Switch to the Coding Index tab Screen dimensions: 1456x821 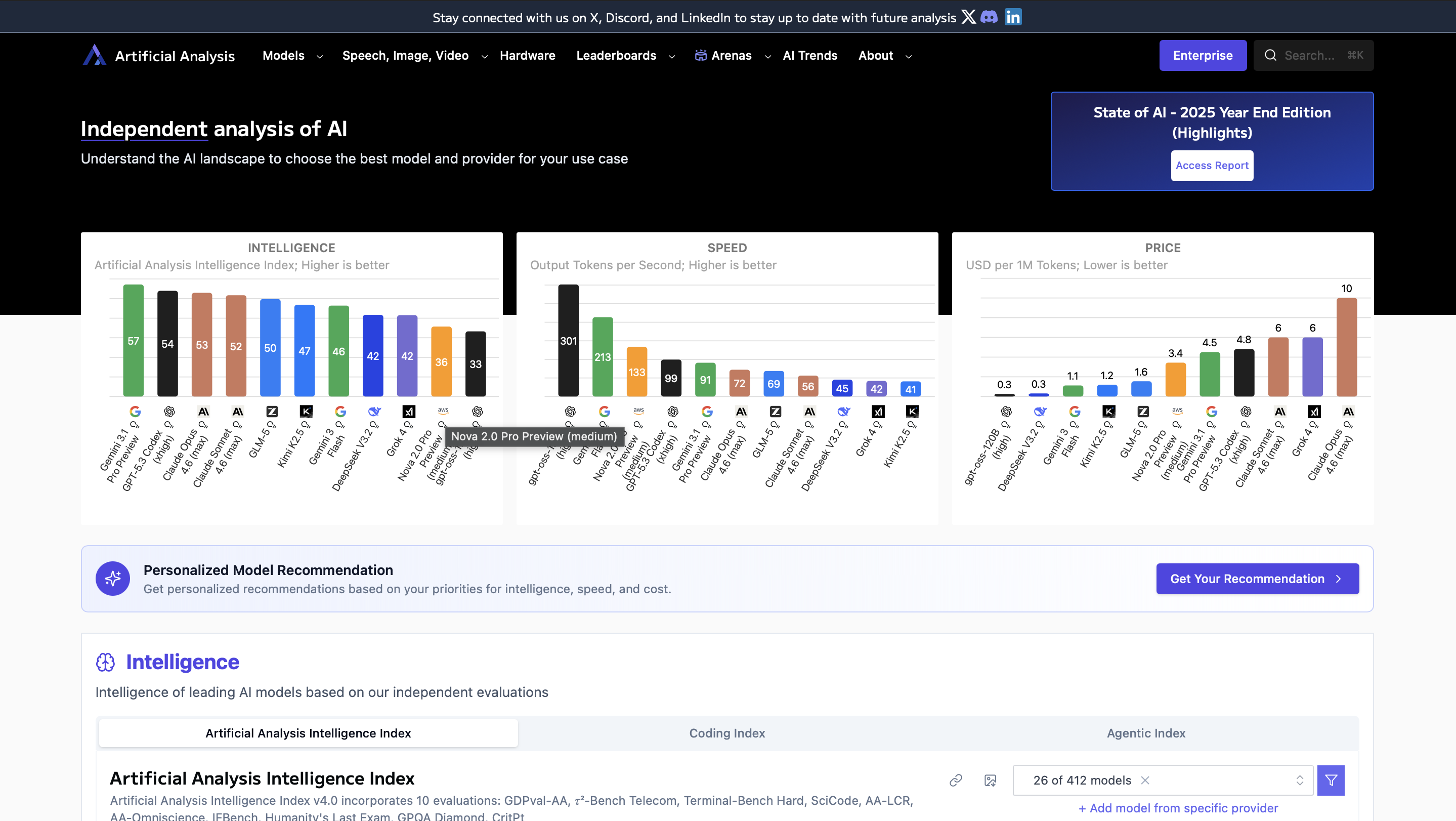pyautogui.click(x=727, y=733)
